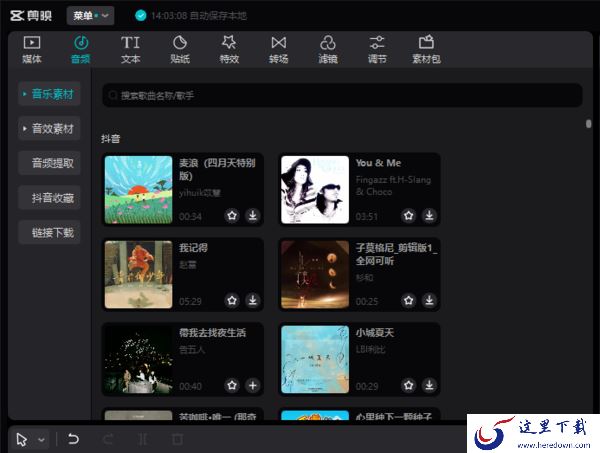
Task: Click the 抖音 section heading
Action: (x=111, y=139)
